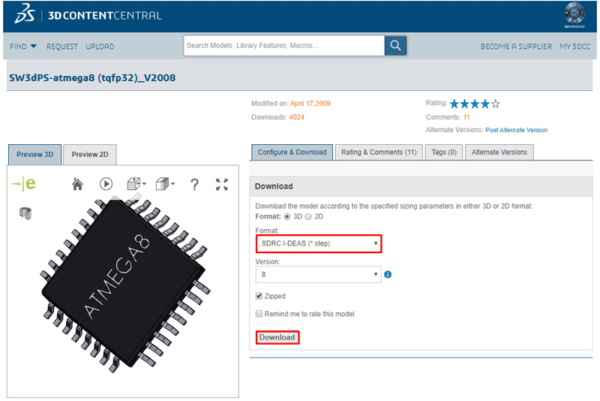600x401 pixels.
Task: Enable Remind me to rate this model
Action: (x=259, y=314)
